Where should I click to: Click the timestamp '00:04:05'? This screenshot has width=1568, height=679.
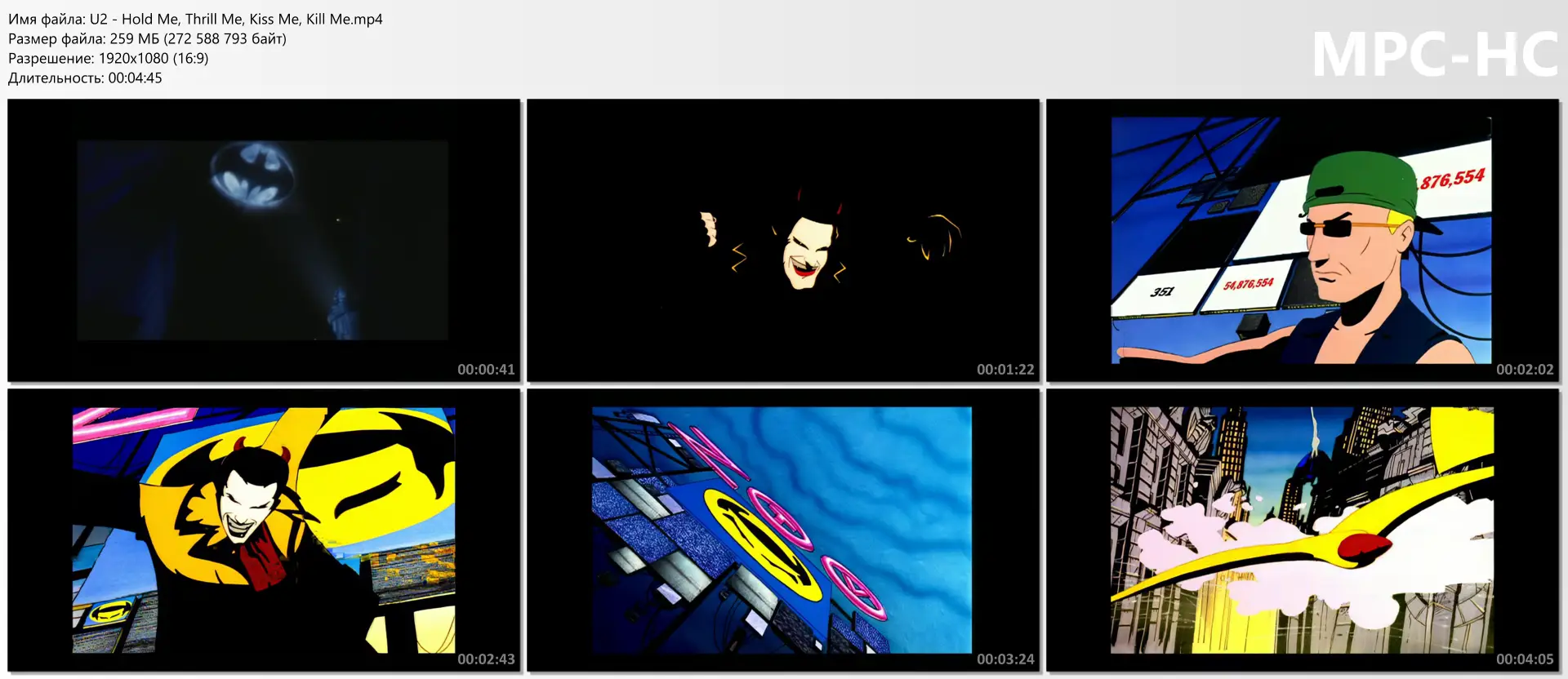click(x=1525, y=659)
